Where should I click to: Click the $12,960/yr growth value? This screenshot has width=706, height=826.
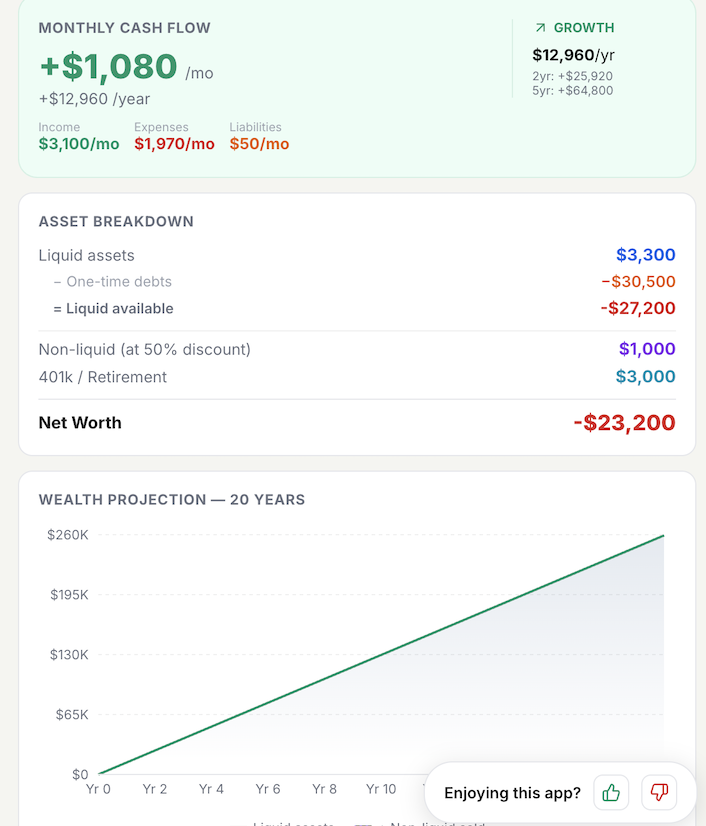[573, 55]
